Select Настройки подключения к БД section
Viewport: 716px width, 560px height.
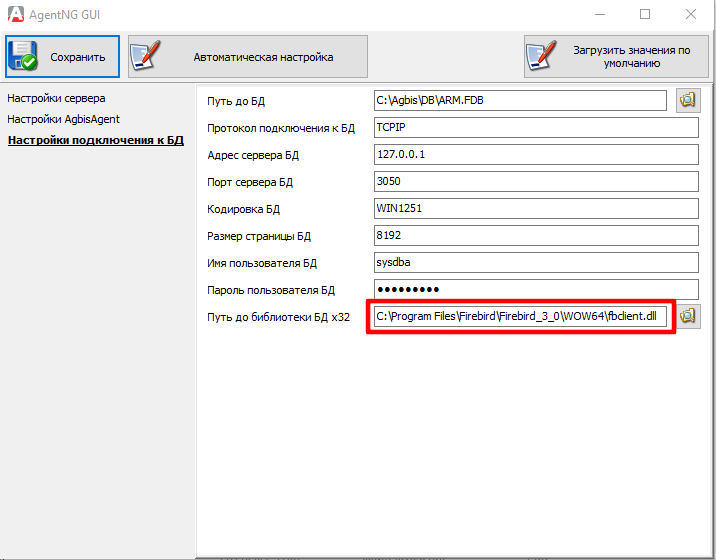coord(95,140)
